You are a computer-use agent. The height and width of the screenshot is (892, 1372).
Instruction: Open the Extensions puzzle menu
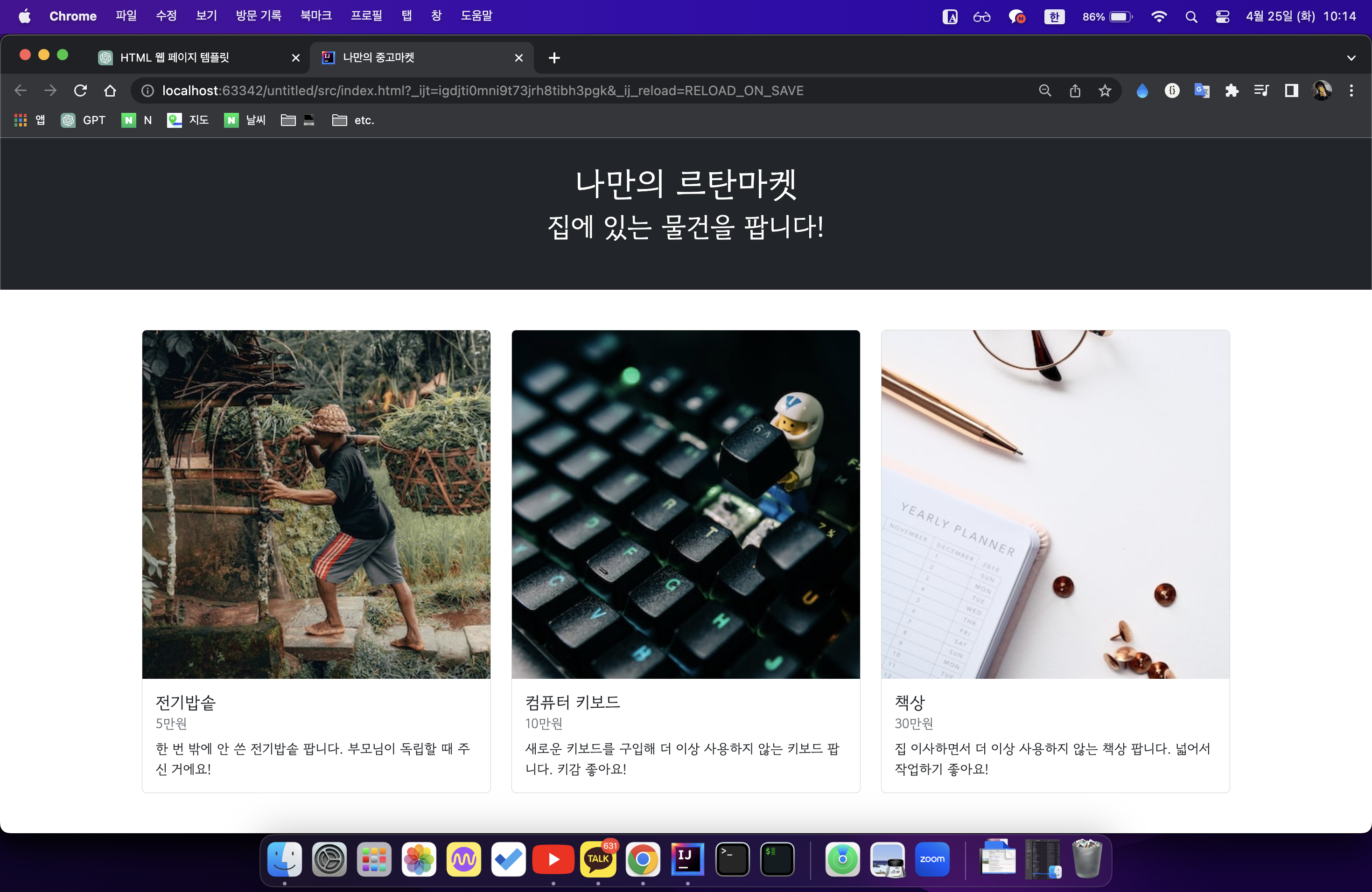[x=1232, y=91]
